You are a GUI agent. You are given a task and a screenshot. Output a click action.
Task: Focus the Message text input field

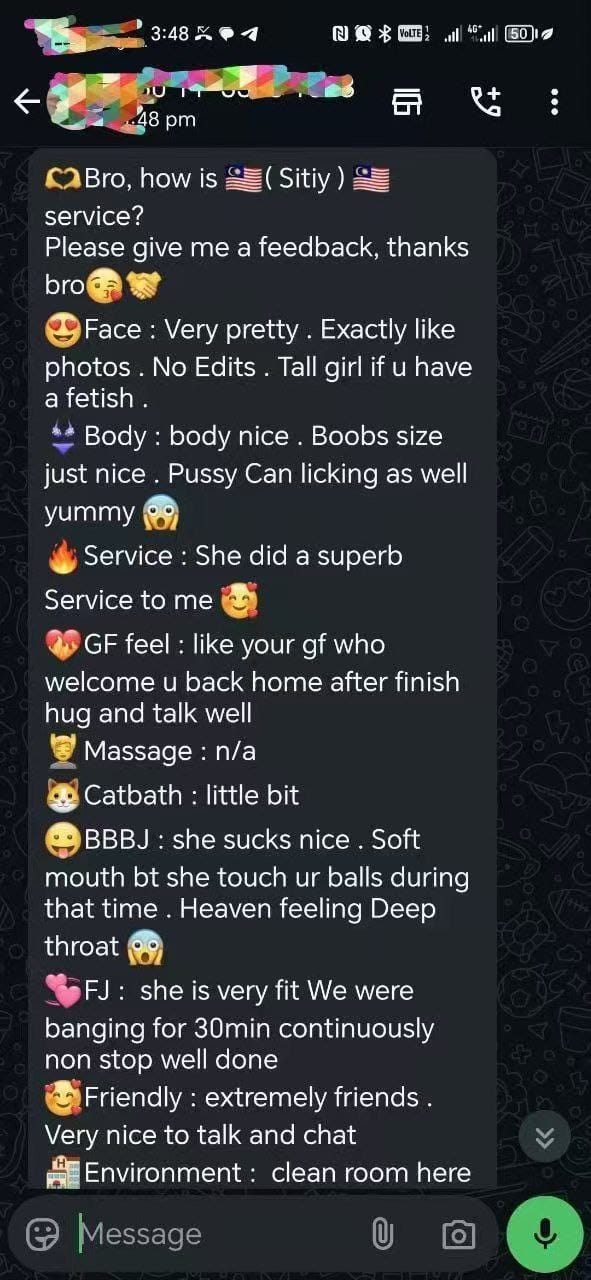tap(220, 1234)
